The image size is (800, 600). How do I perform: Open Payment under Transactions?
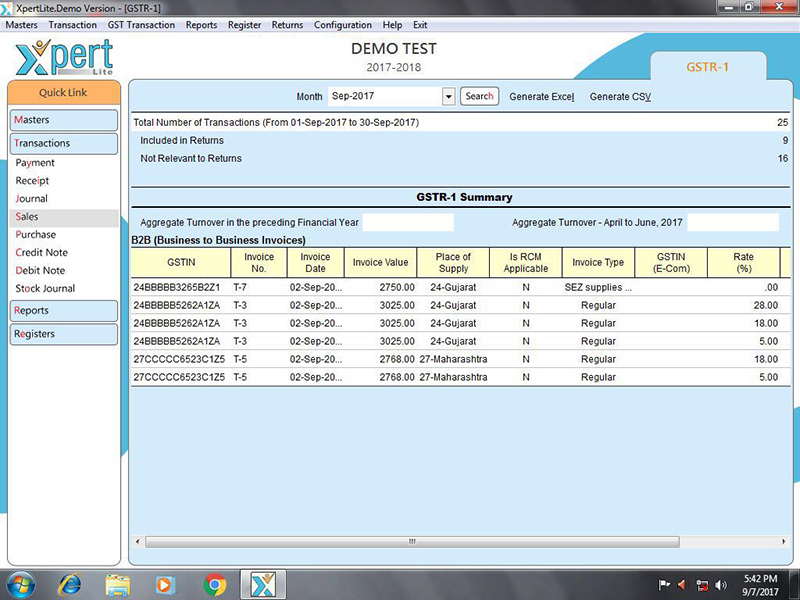coord(35,163)
